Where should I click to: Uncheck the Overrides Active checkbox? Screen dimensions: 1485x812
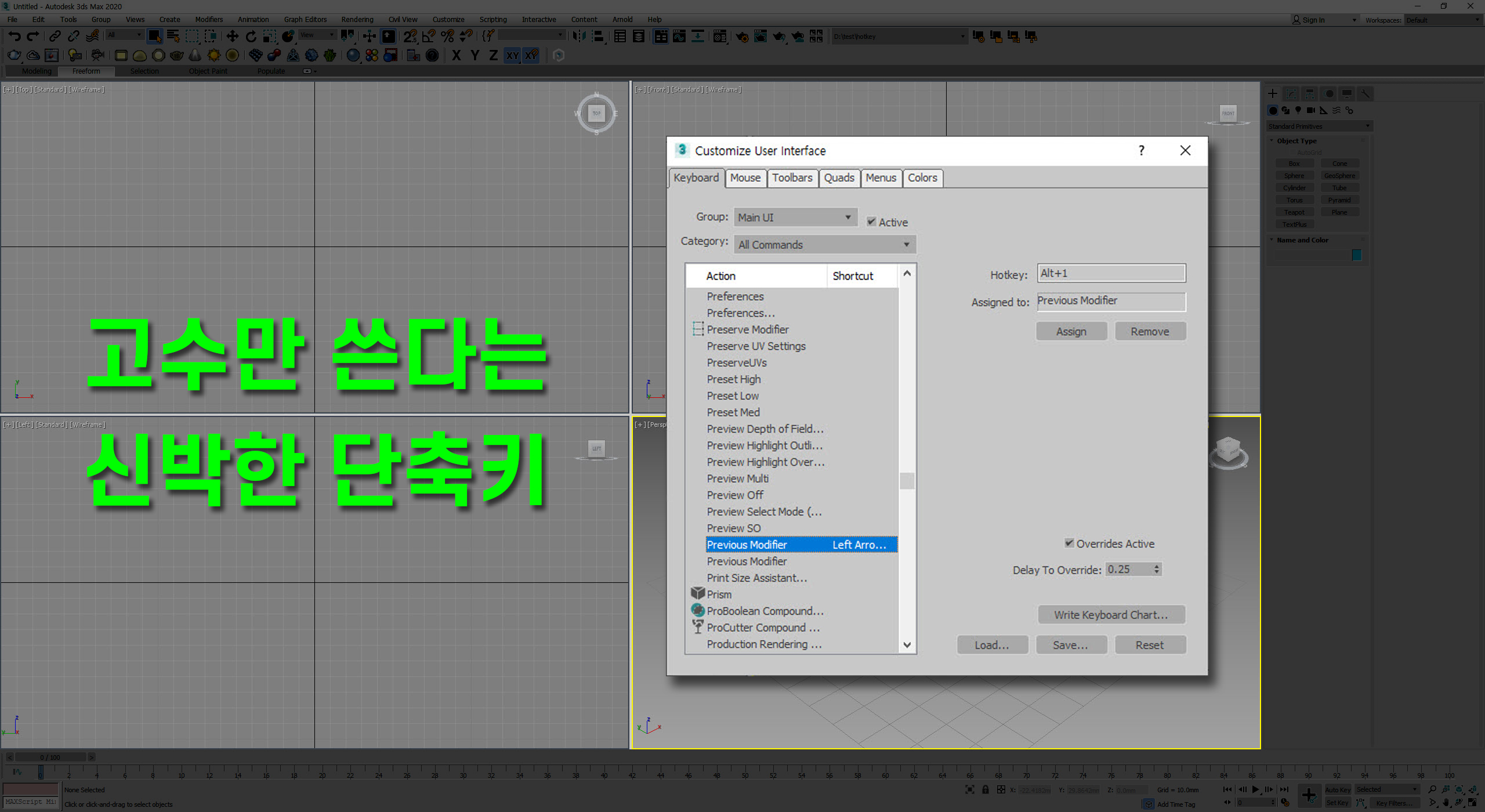click(x=1069, y=543)
